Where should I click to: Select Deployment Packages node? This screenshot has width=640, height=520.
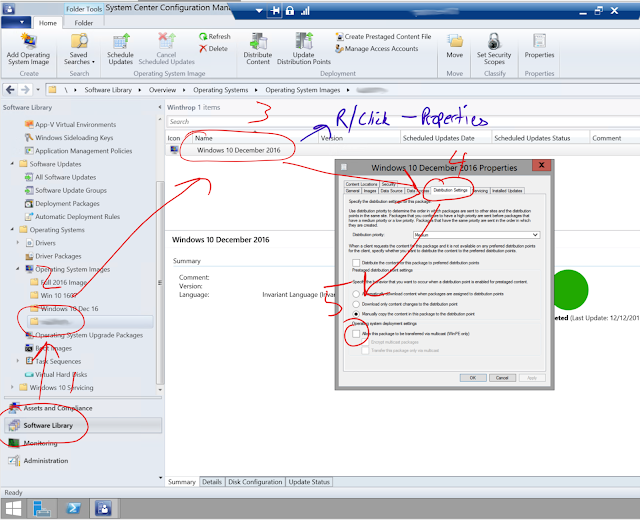[62, 203]
